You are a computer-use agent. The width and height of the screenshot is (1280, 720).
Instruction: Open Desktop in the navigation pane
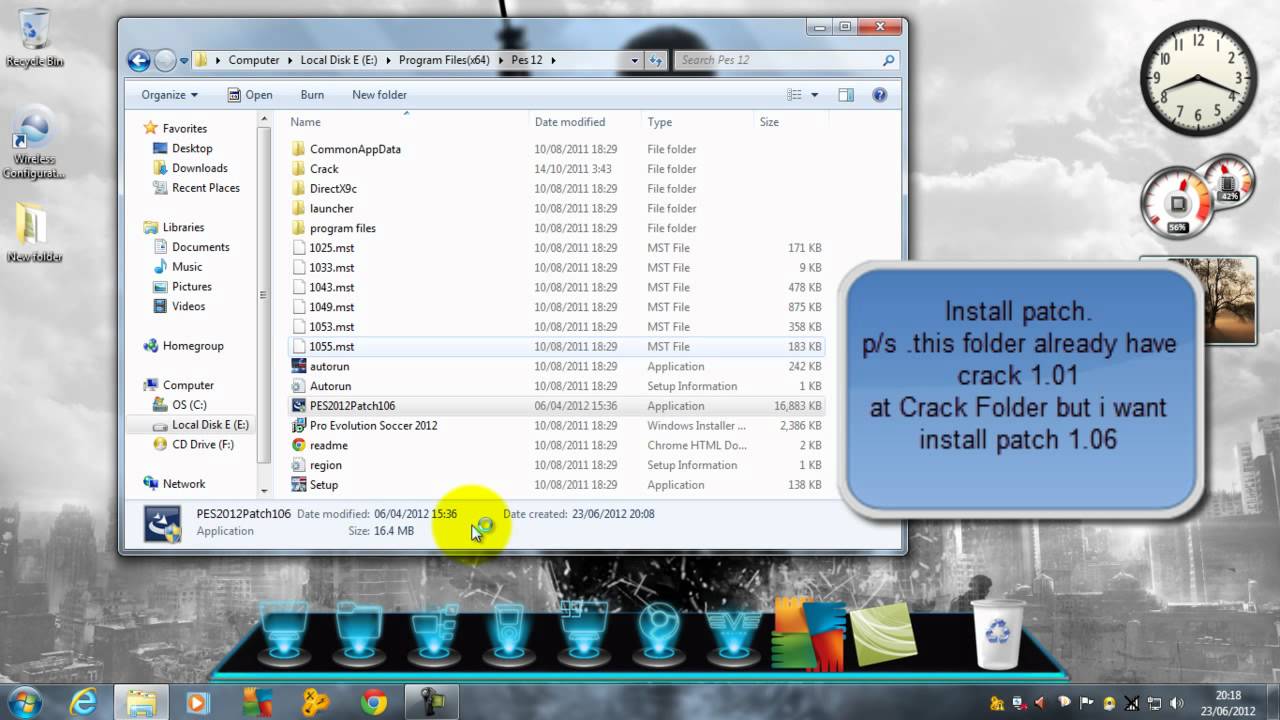point(192,148)
